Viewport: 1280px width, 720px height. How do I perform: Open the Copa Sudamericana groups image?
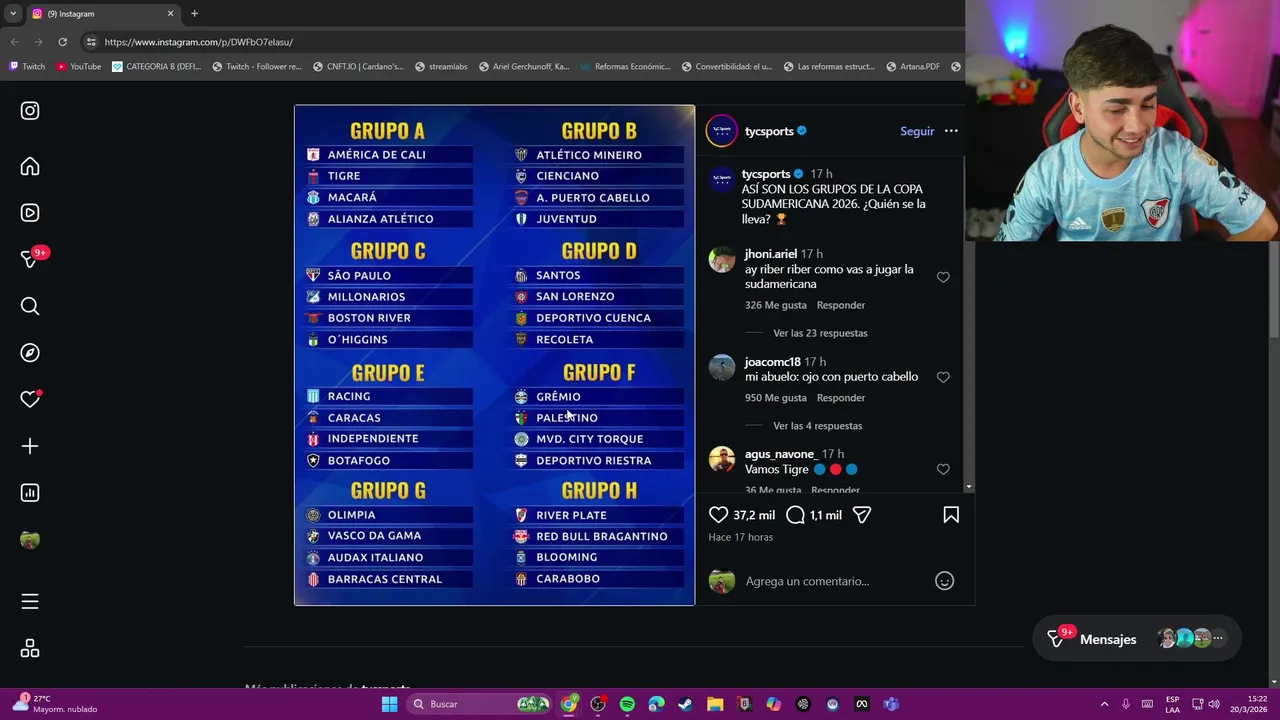494,355
